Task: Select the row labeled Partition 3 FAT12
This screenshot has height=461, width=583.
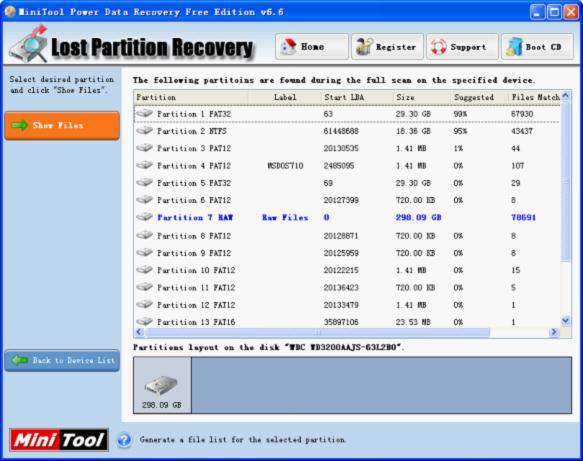Action: [x=347, y=148]
